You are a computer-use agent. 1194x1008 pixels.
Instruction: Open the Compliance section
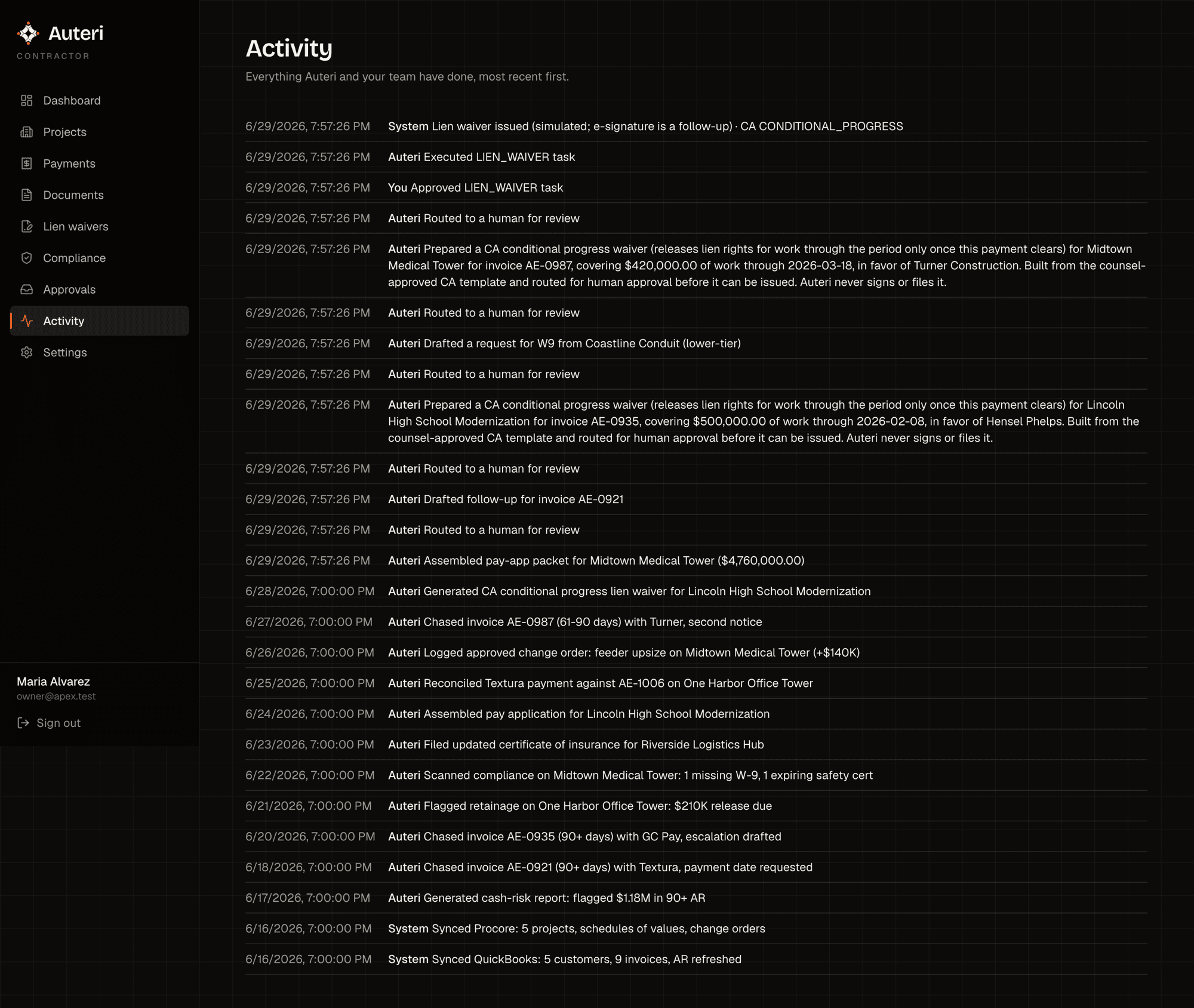coord(100,258)
